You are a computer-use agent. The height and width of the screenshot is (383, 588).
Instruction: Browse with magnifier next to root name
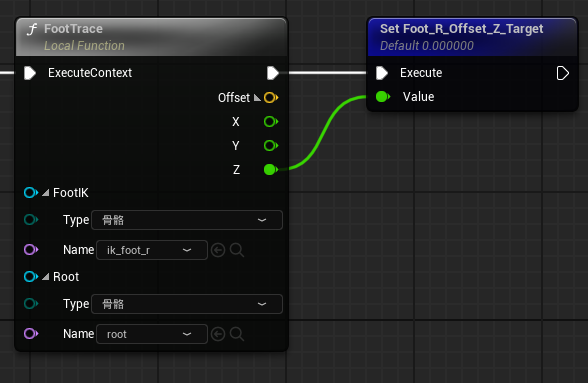coord(237,334)
